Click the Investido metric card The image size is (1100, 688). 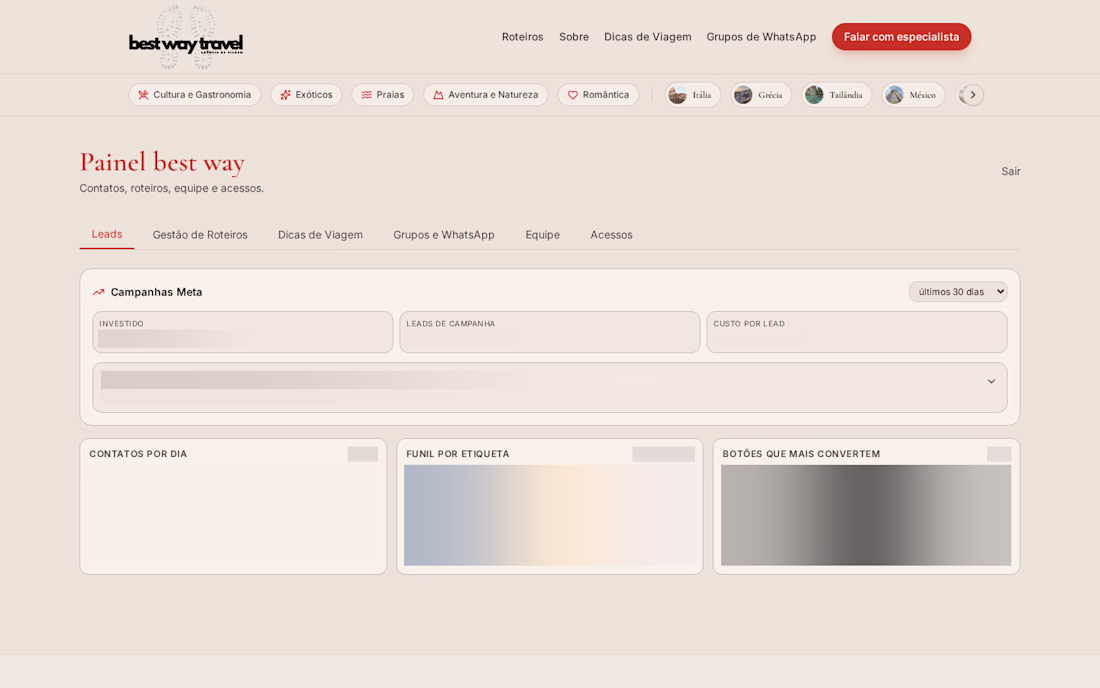click(243, 332)
